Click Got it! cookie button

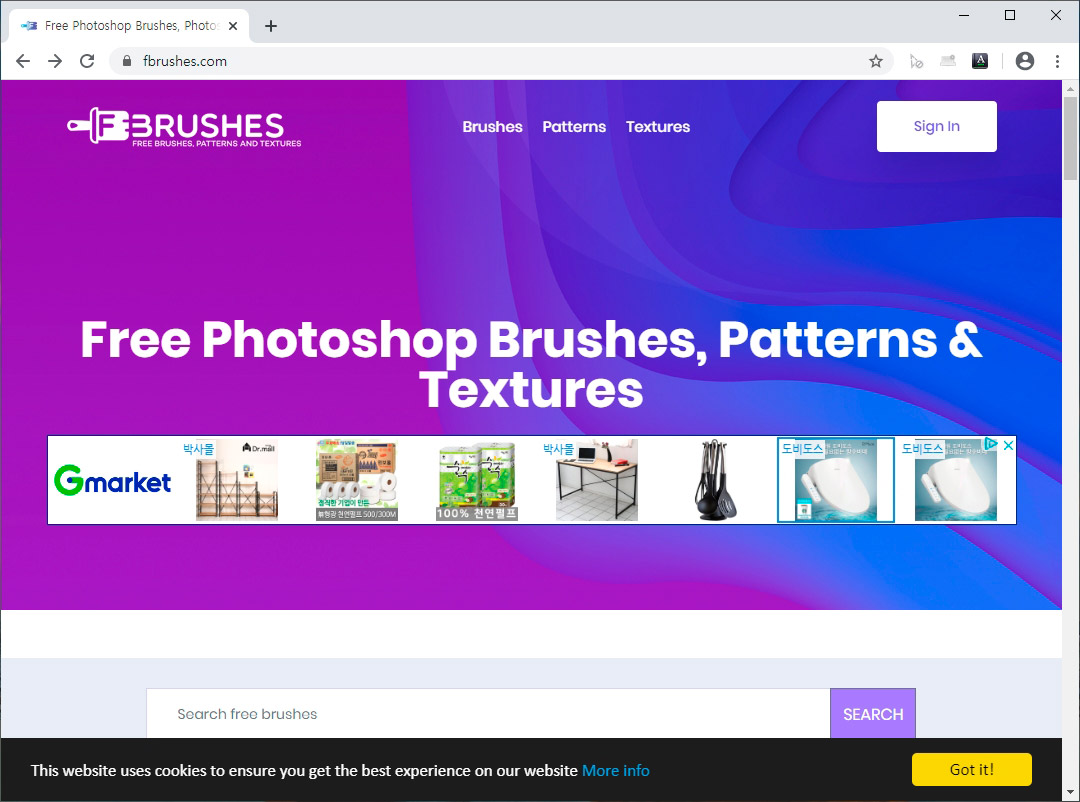972,770
